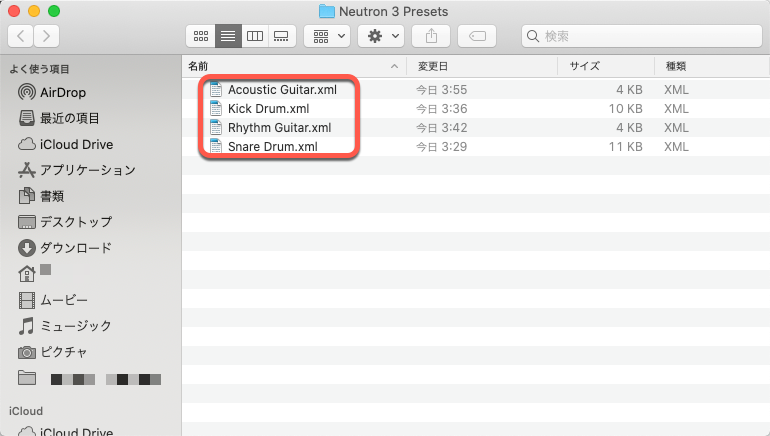Viewport: 770px width, 436px height.
Task: Click the Snare Drum.xml file icon
Action: click(x=216, y=146)
